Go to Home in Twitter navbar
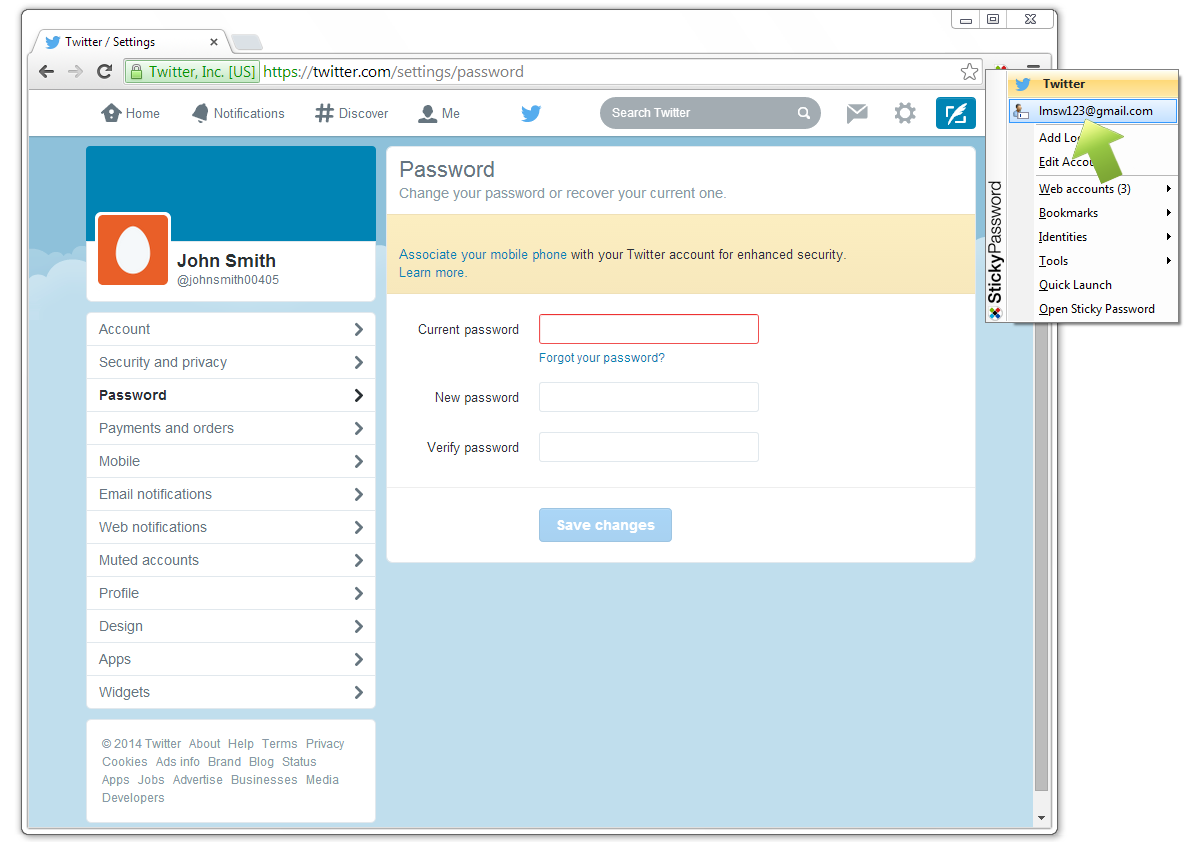Image resolution: width=1190 pixels, height=842 pixels. [x=131, y=113]
